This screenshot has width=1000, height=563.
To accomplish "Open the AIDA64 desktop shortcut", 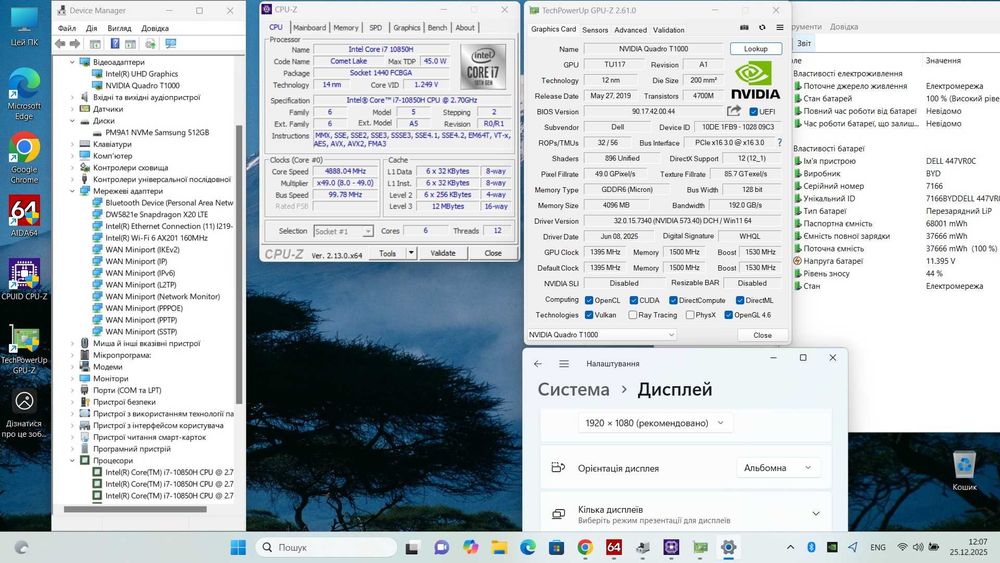I will (x=24, y=218).
